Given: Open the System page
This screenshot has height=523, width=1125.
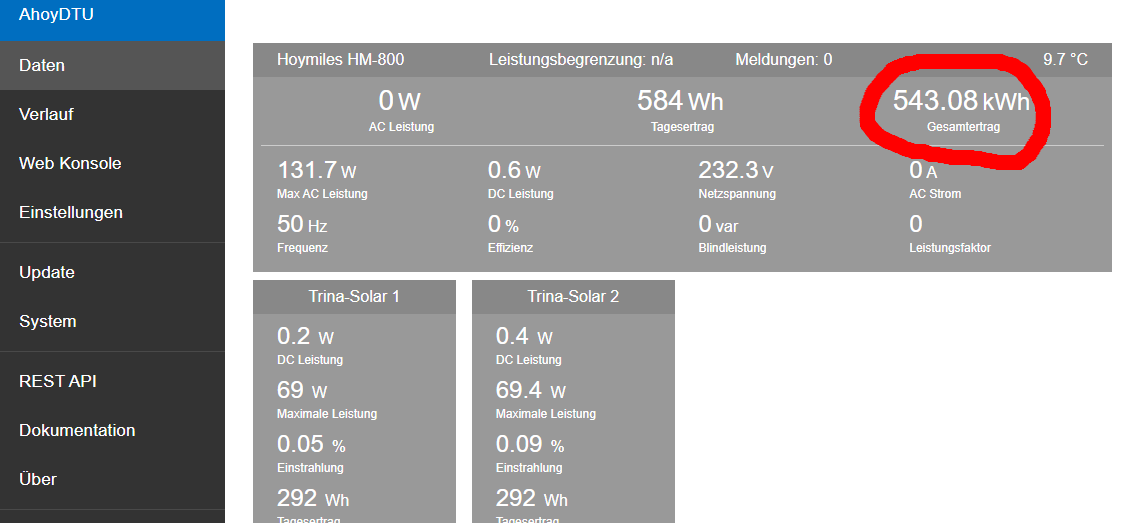Looking at the screenshot, I should pyautogui.click(x=48, y=322).
